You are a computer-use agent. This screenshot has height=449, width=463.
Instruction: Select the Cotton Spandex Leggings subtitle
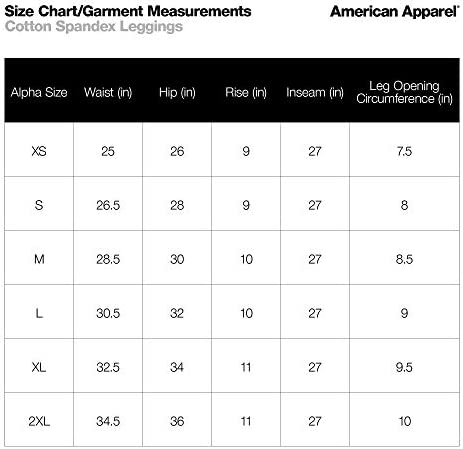tap(94, 27)
